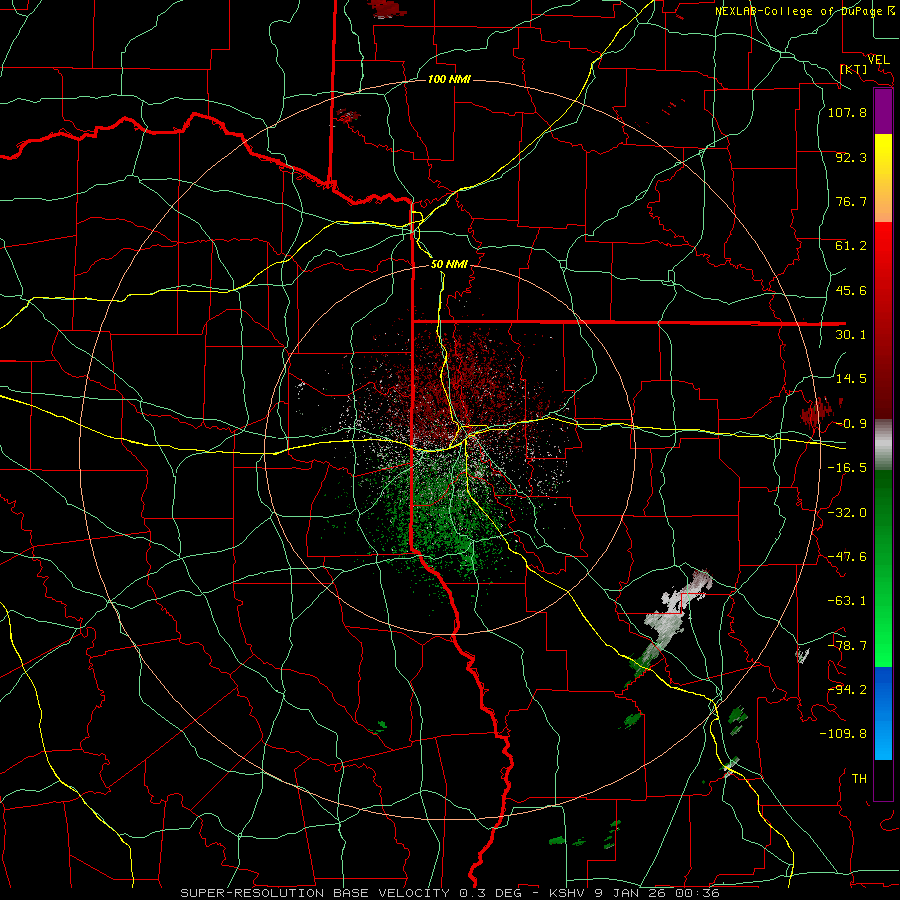The width and height of the screenshot is (900, 900).
Task: Select the -78.7 velocity scale value
Action: 847,646
